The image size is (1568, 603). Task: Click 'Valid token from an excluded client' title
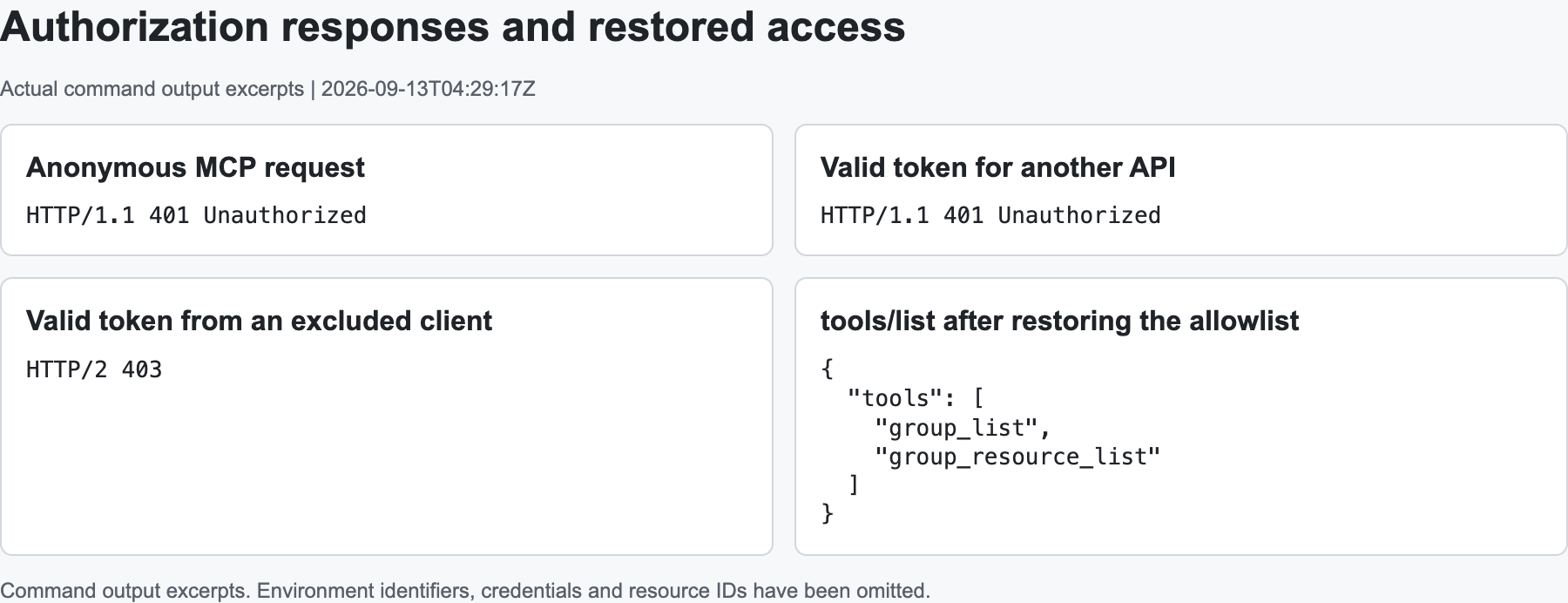[259, 321]
